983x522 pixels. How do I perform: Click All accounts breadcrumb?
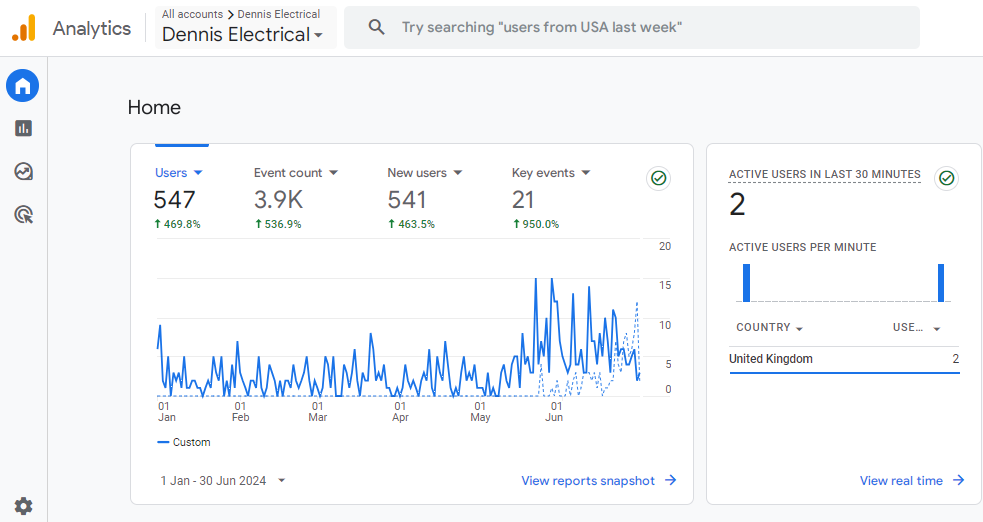coord(192,14)
